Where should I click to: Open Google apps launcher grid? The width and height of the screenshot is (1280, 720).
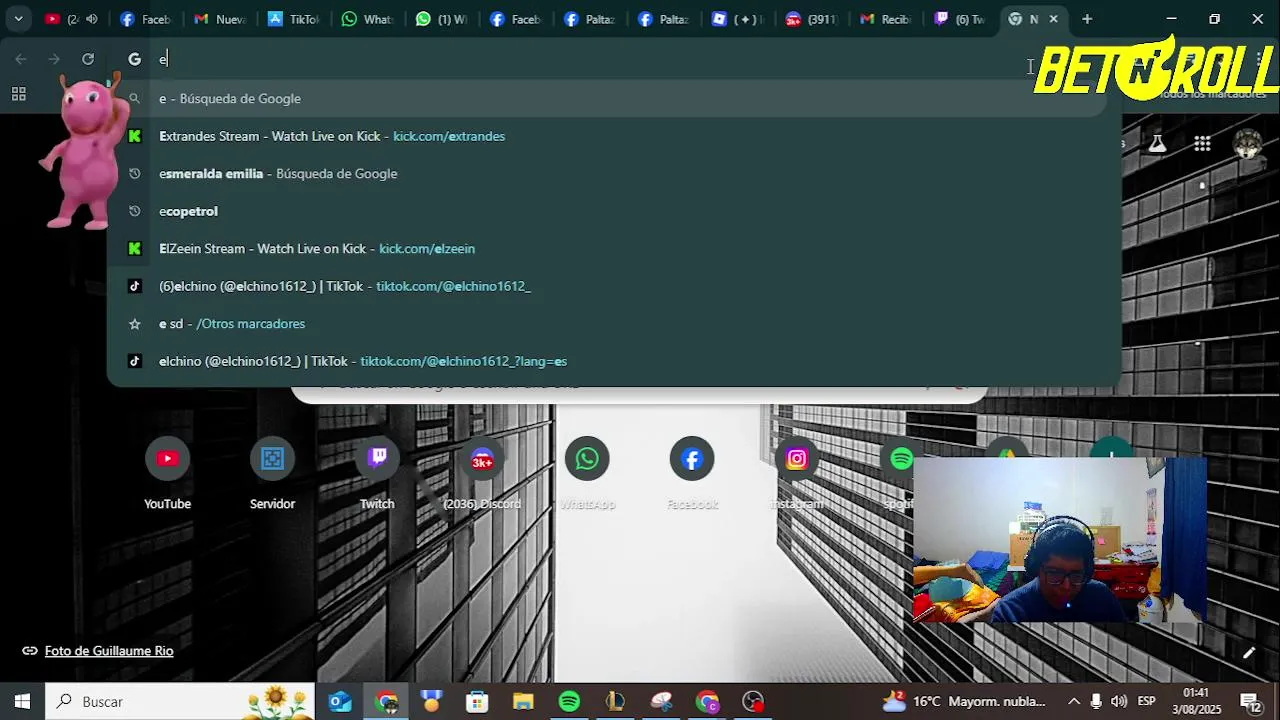[1202, 144]
